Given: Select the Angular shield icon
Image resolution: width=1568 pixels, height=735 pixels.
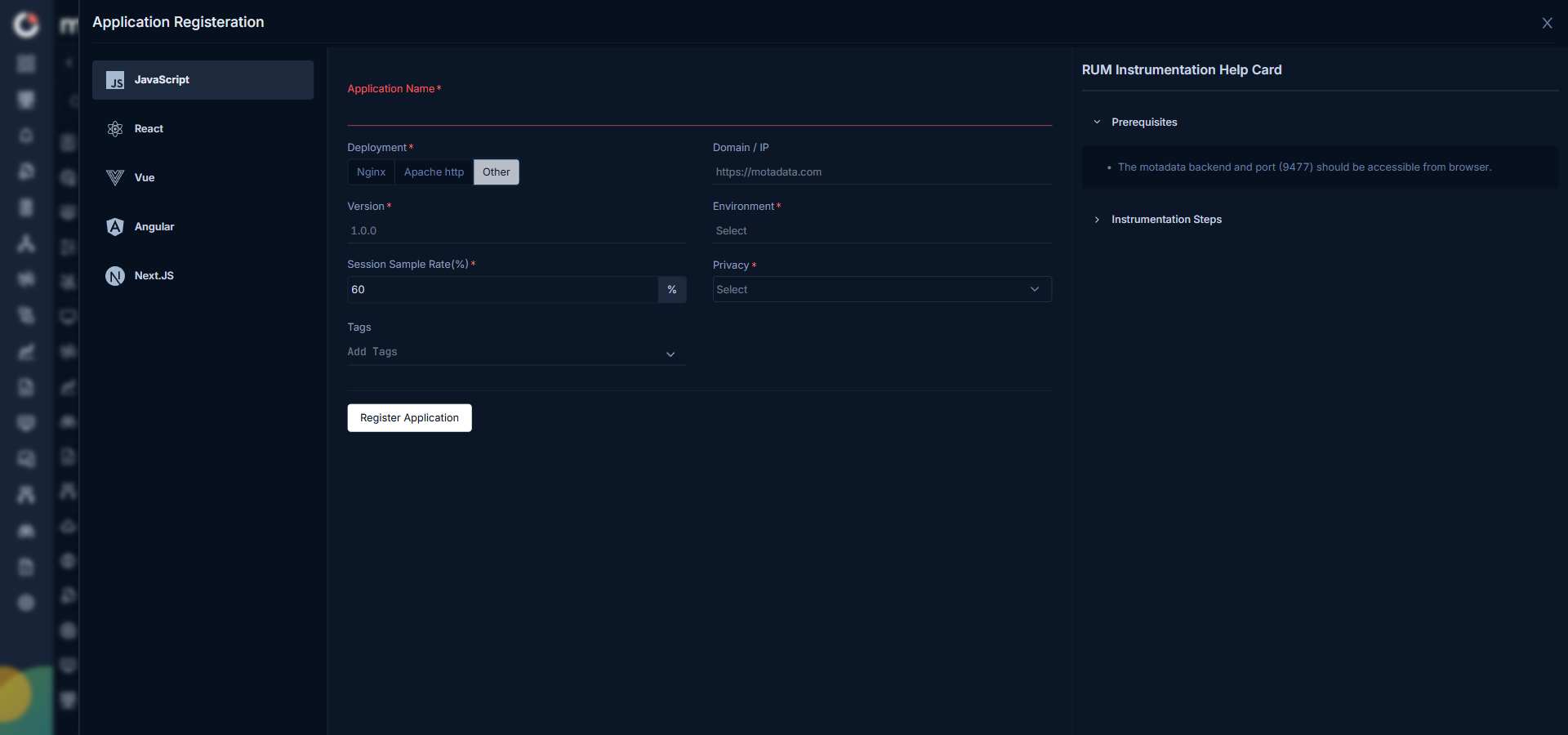Looking at the screenshot, I should (115, 227).
